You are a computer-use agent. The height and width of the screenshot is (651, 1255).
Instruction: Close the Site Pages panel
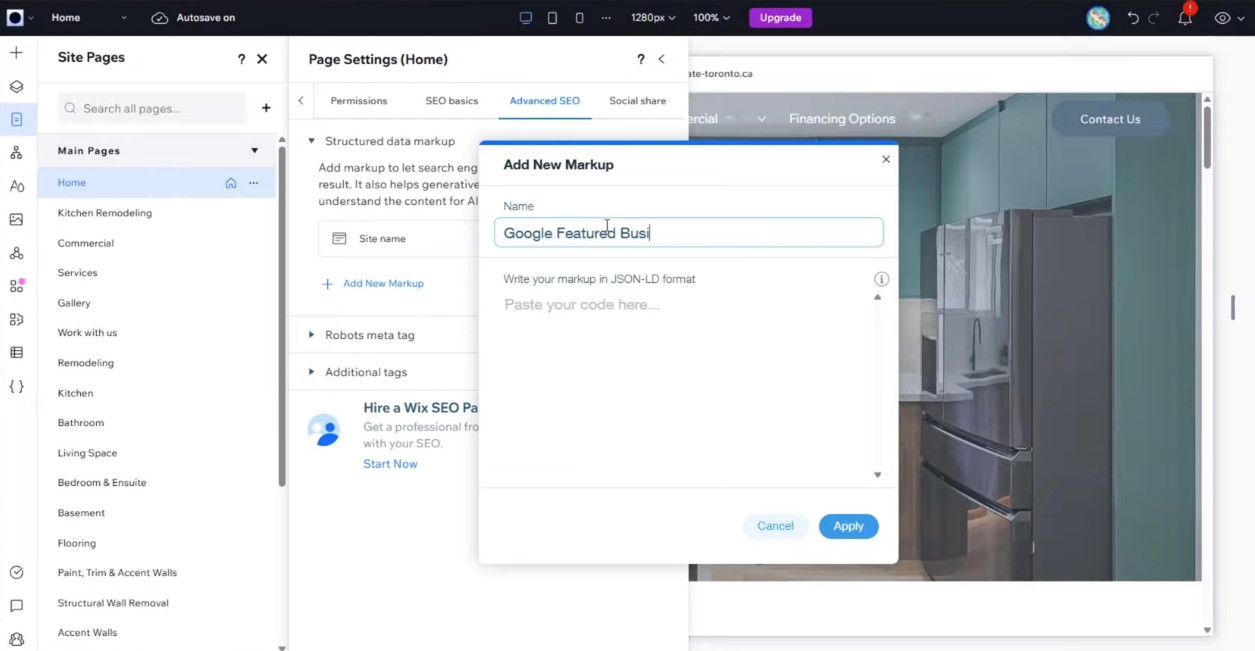262,59
